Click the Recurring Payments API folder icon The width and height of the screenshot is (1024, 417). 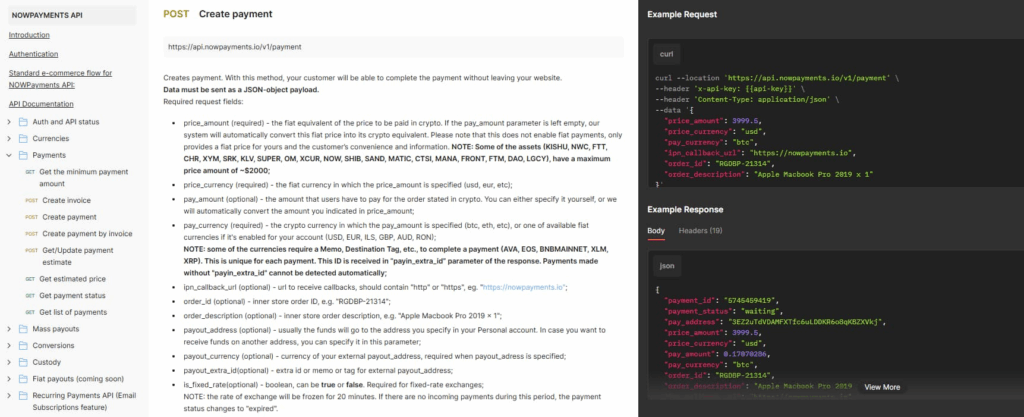24,395
